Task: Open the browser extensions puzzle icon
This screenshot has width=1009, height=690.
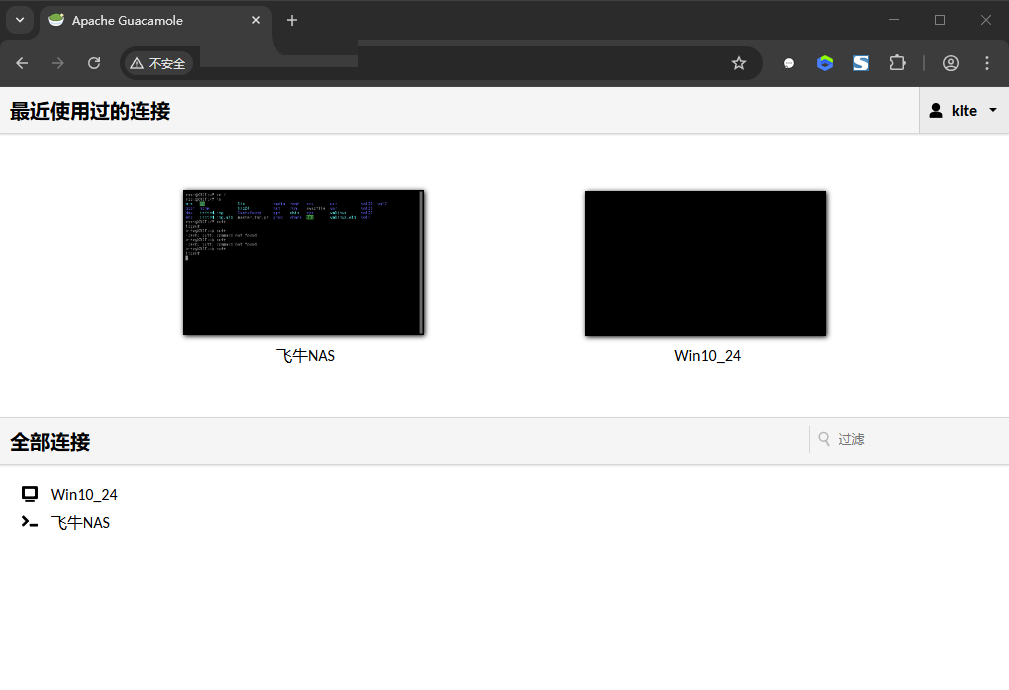Action: 897,63
